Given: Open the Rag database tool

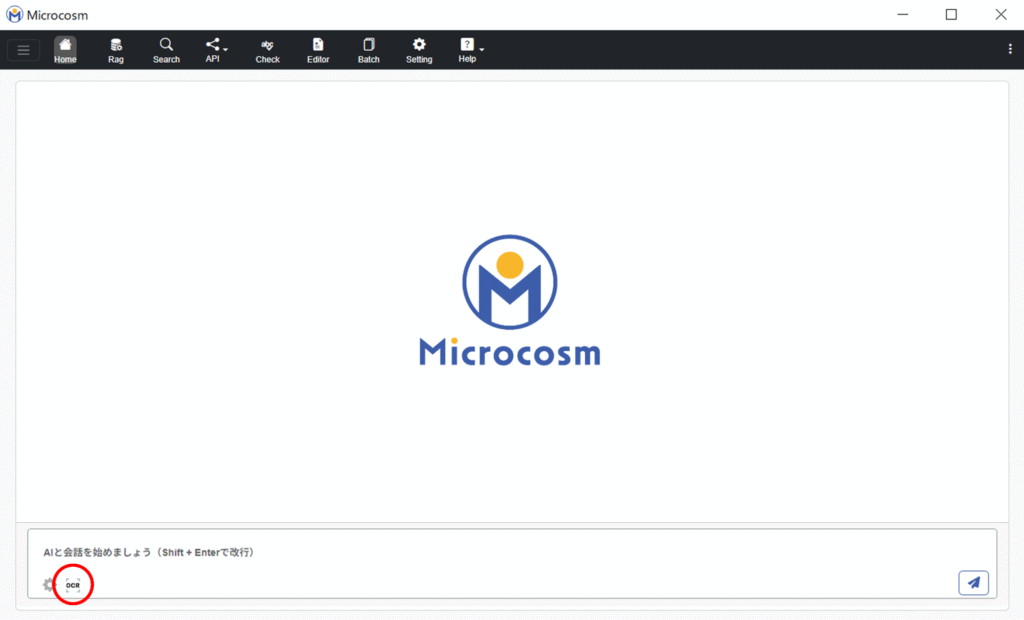Looking at the screenshot, I should coord(116,50).
